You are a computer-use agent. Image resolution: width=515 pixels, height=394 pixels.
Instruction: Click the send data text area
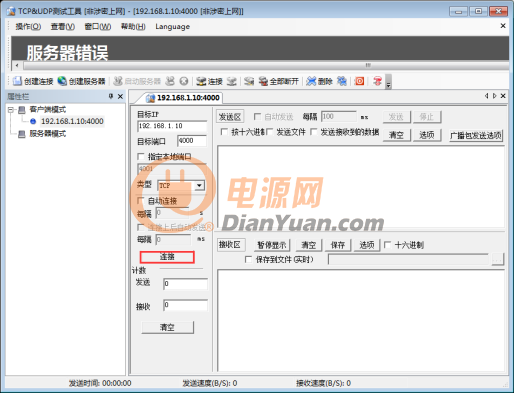361,186
